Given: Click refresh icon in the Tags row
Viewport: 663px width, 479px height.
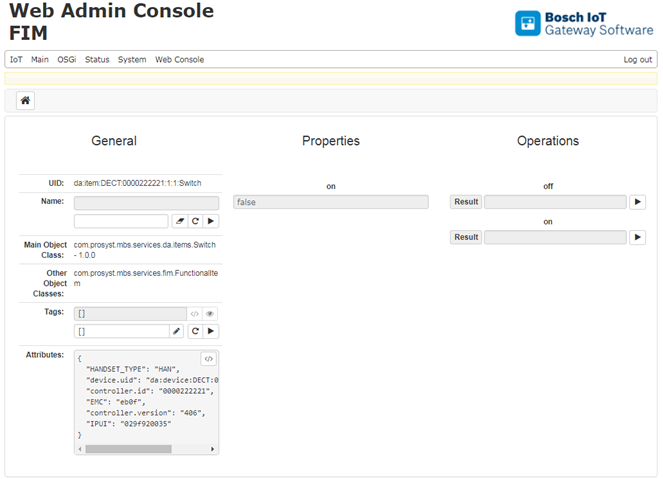Looking at the screenshot, I should coord(196,331).
